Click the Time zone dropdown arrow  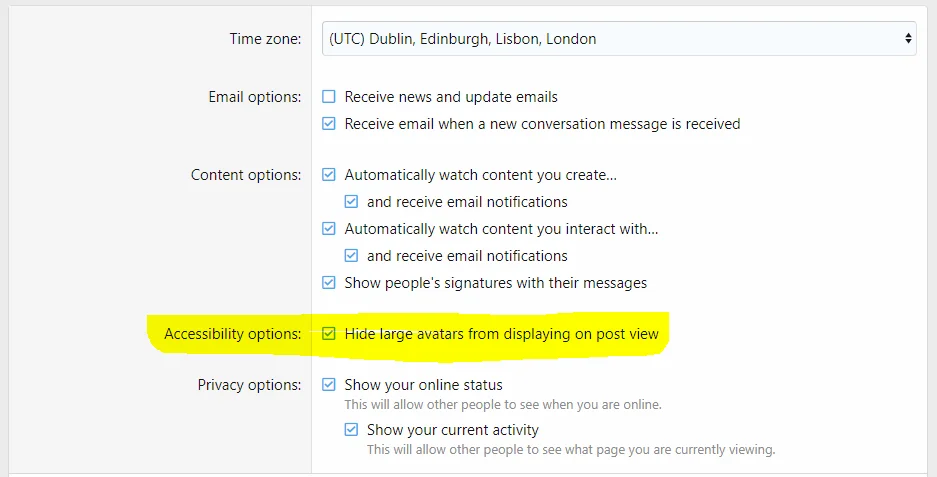point(907,39)
